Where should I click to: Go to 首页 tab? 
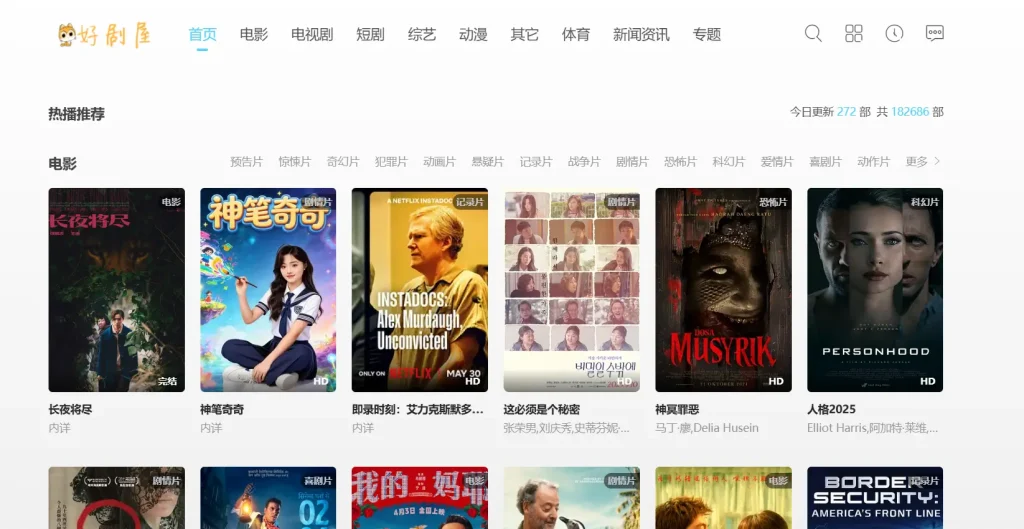[x=202, y=35]
